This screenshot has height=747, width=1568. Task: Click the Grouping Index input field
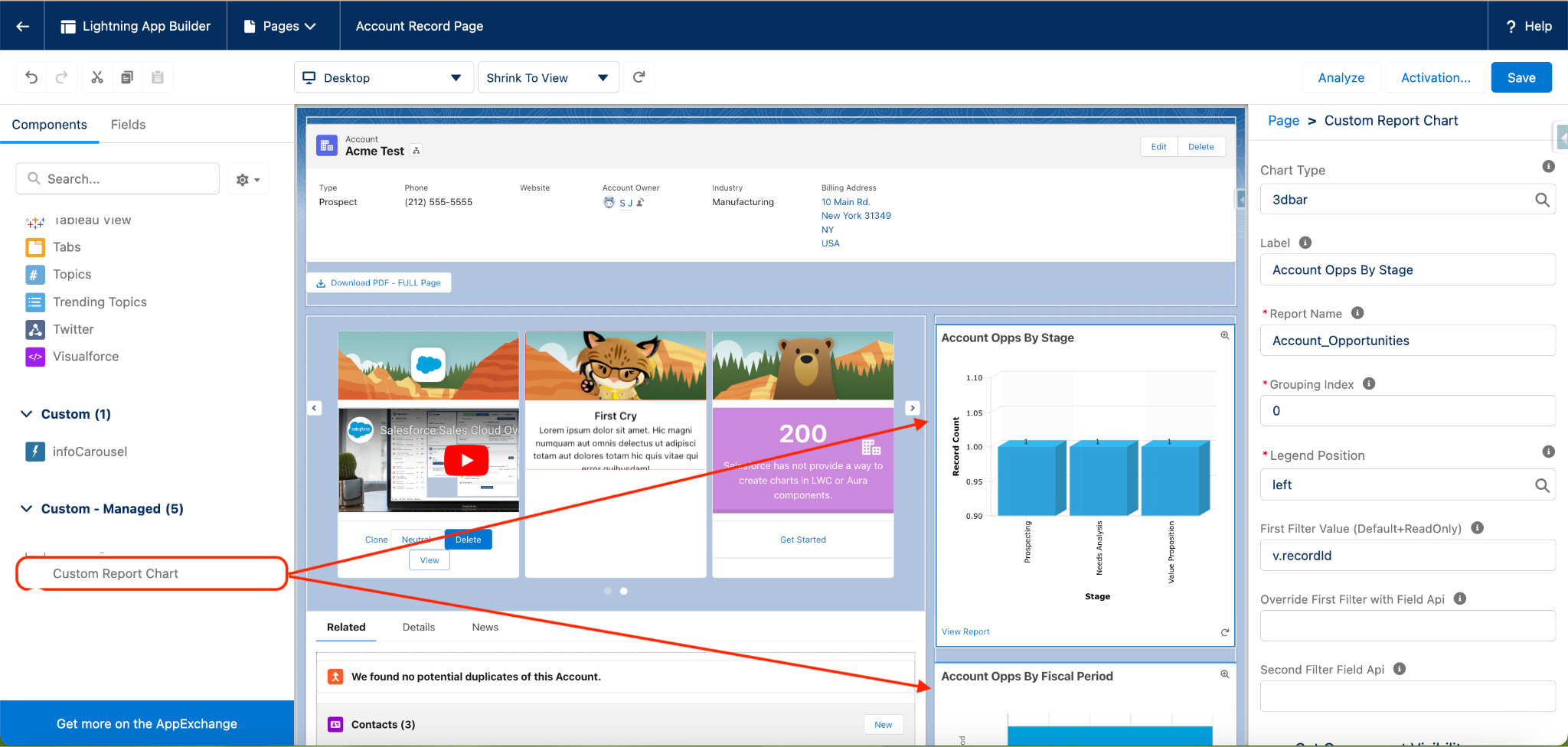pyautogui.click(x=1407, y=411)
